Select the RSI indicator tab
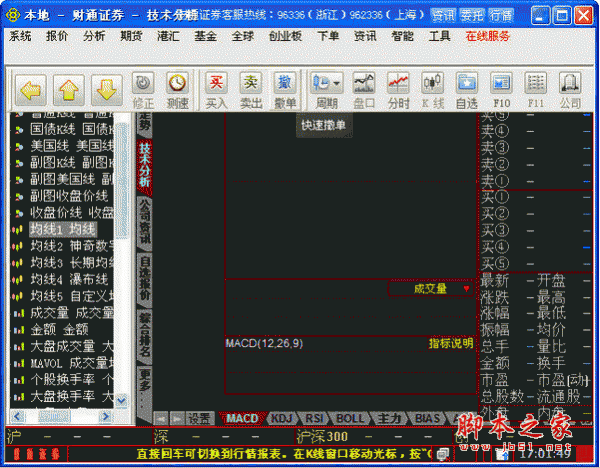 click(315, 418)
